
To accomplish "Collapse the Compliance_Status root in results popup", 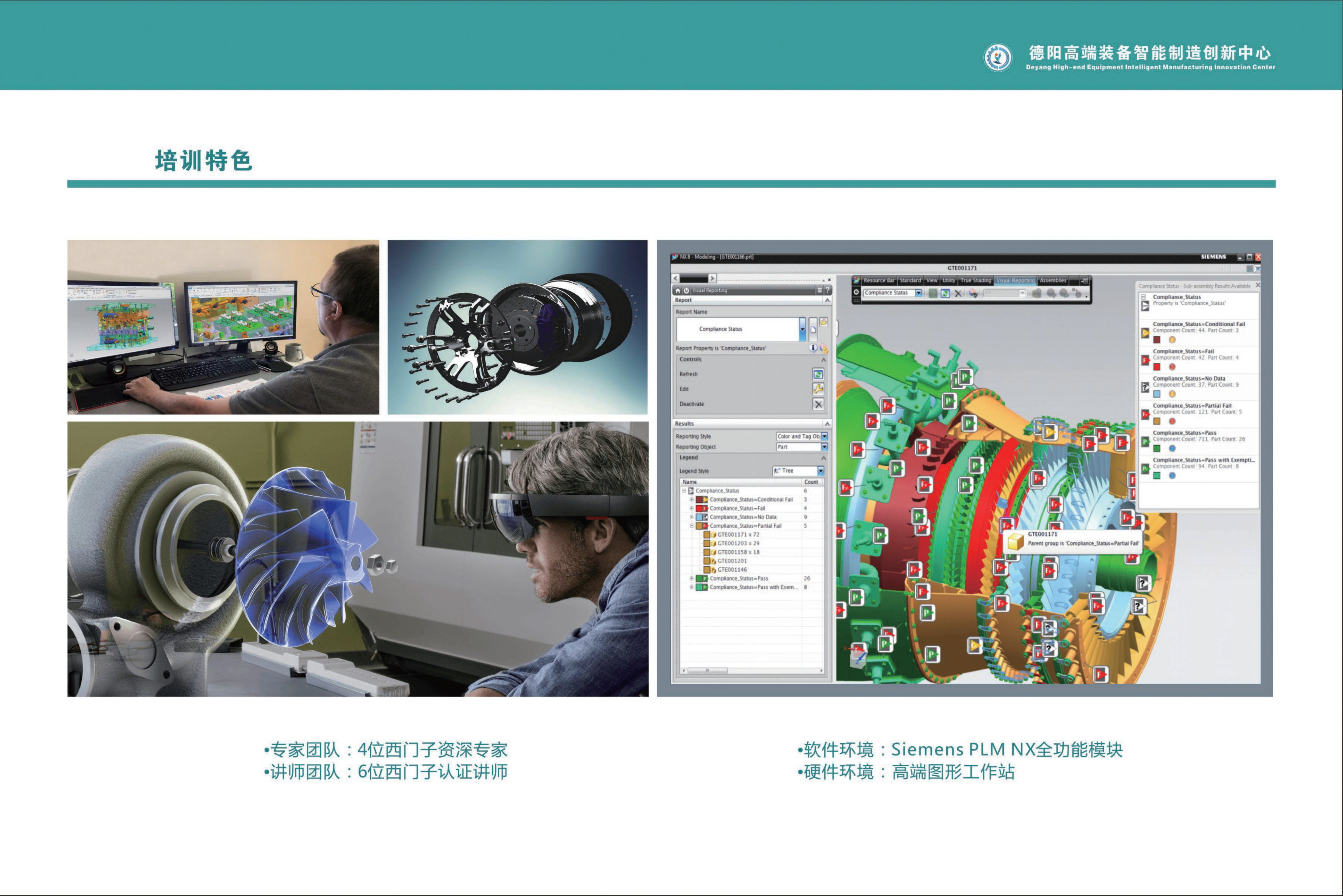I will pos(1144,296).
